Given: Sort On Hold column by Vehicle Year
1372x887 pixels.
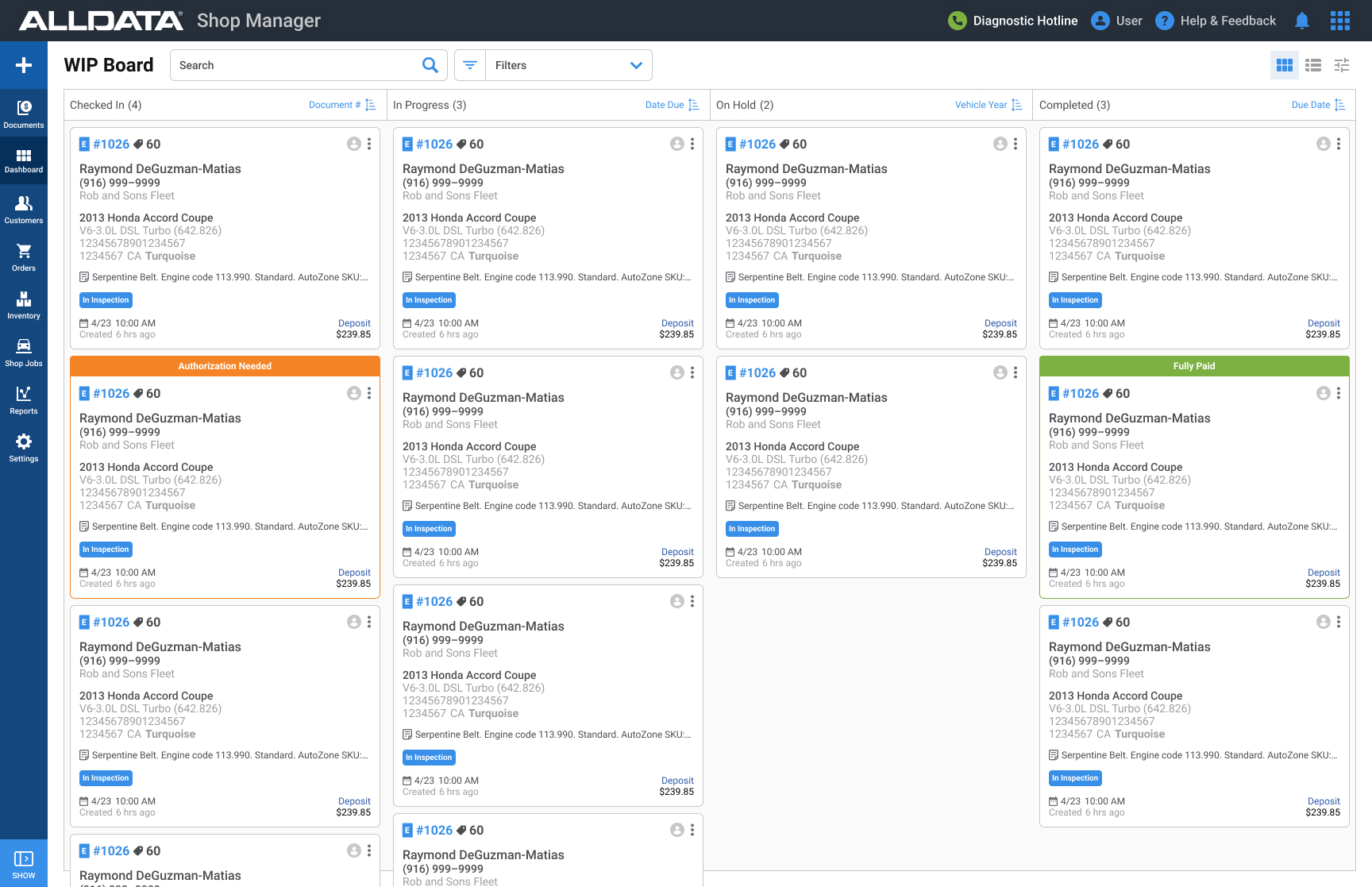Looking at the screenshot, I should tap(988, 105).
